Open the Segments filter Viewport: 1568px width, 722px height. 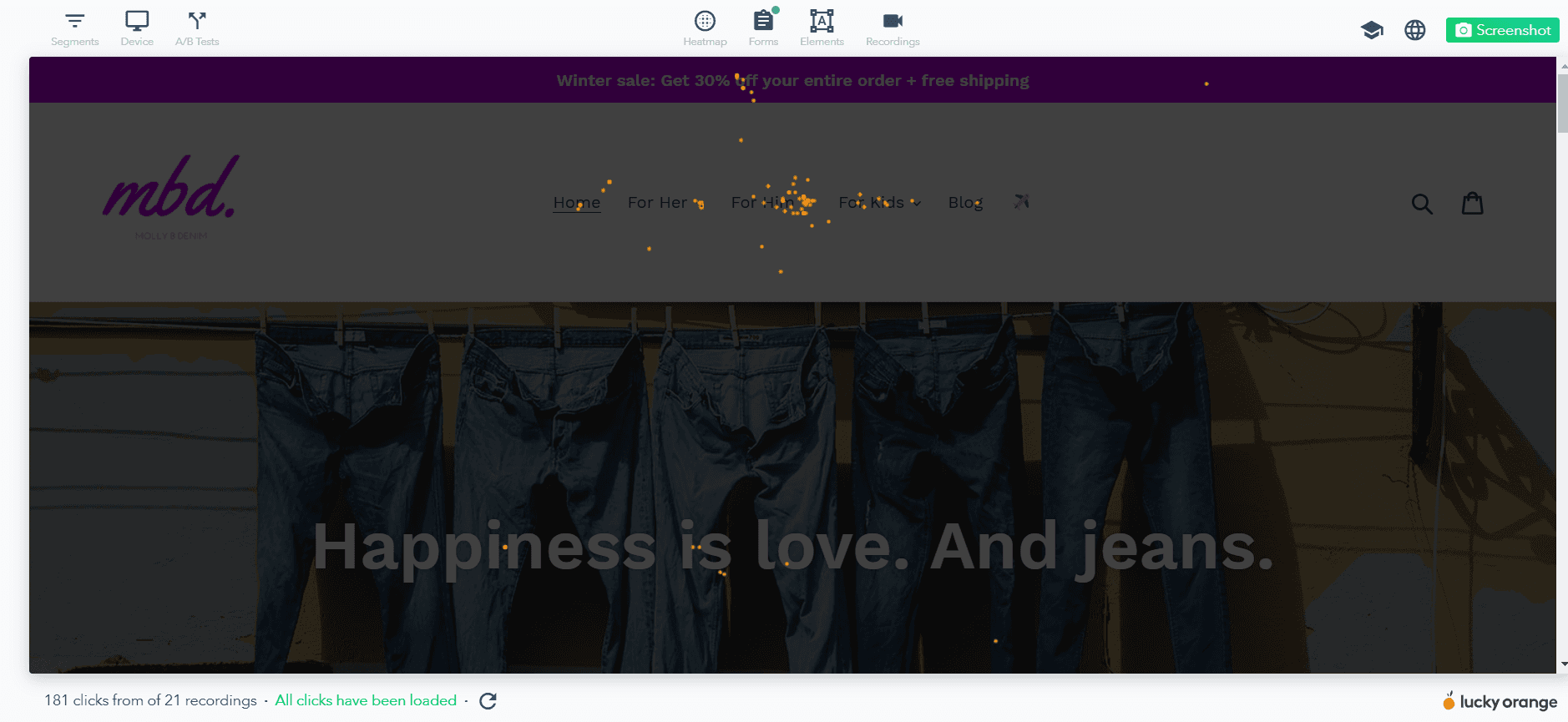click(x=74, y=28)
